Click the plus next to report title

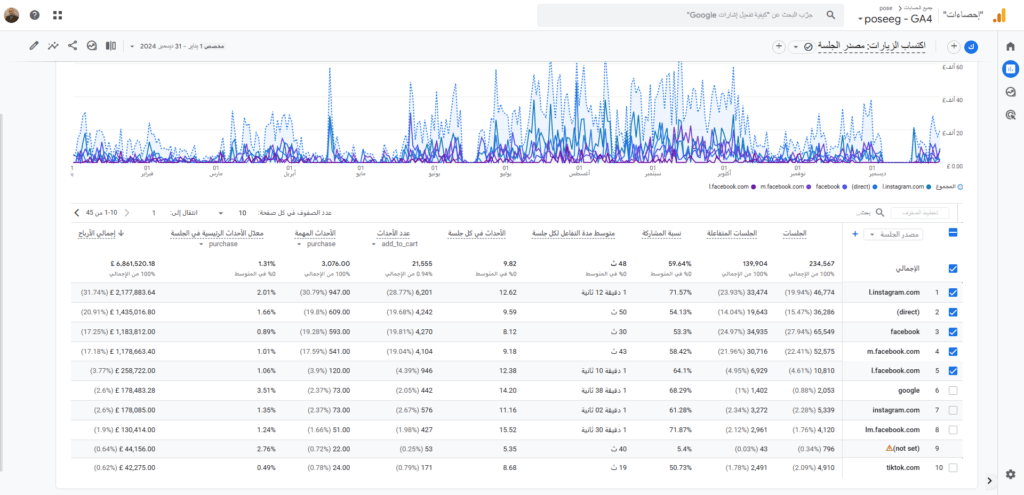[778, 46]
